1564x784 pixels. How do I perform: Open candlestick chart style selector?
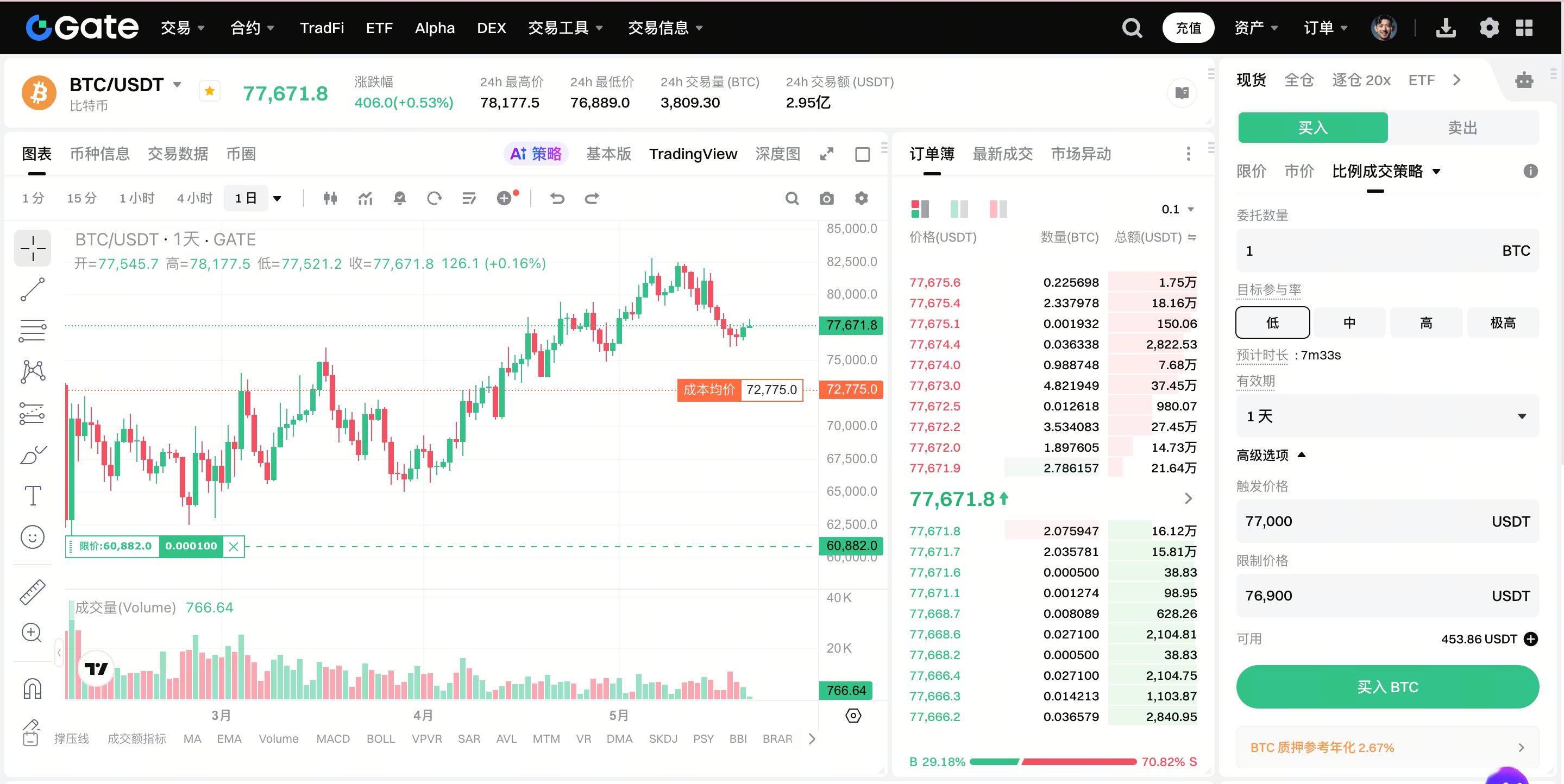330,198
